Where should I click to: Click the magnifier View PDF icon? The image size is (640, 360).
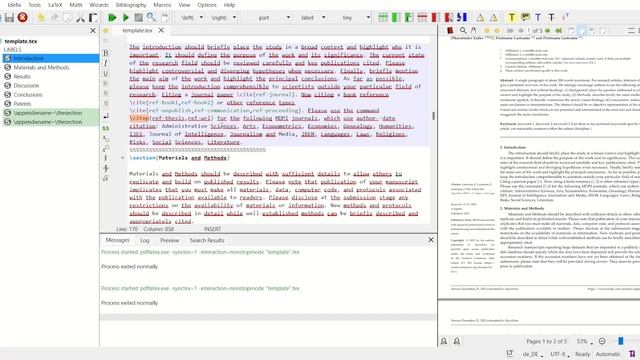click(x=151, y=17)
